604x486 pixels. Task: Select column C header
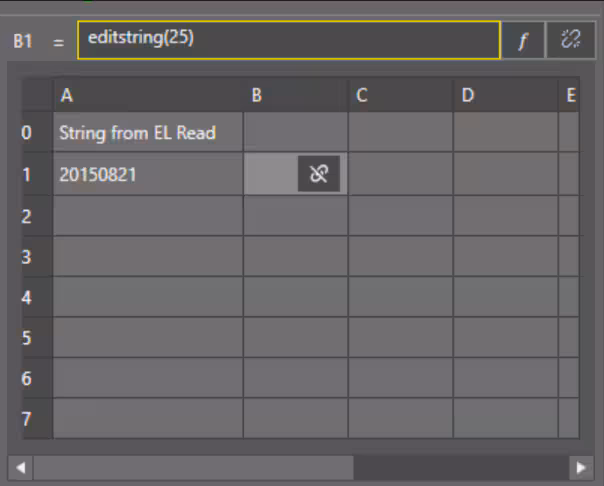tap(401, 95)
